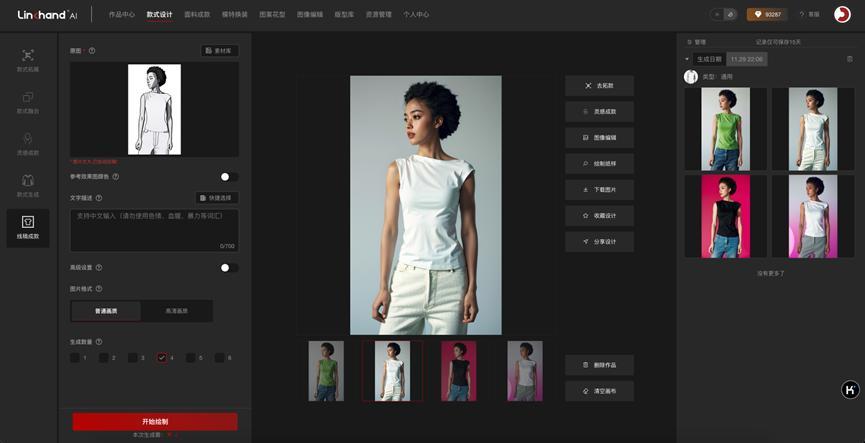This screenshot has width=865, height=443.
Task: Select the 款式生成 sidebar icon
Action: tap(27, 185)
